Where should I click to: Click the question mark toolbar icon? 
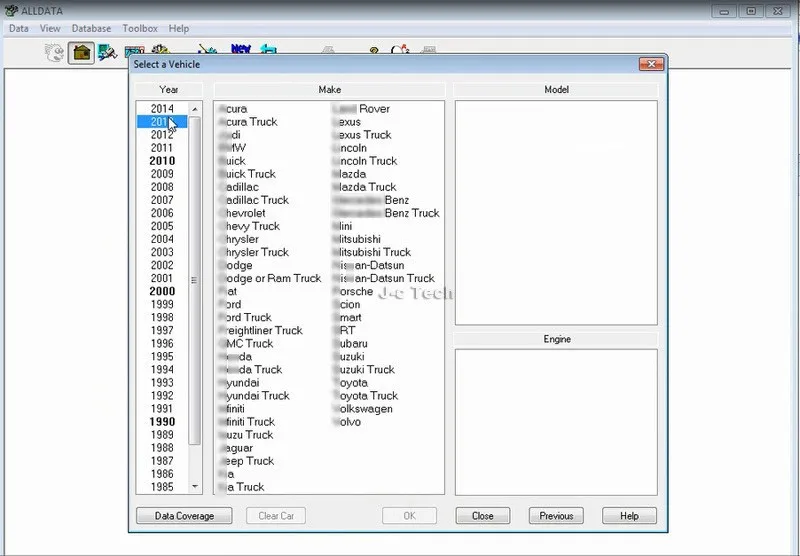[x=374, y=50]
